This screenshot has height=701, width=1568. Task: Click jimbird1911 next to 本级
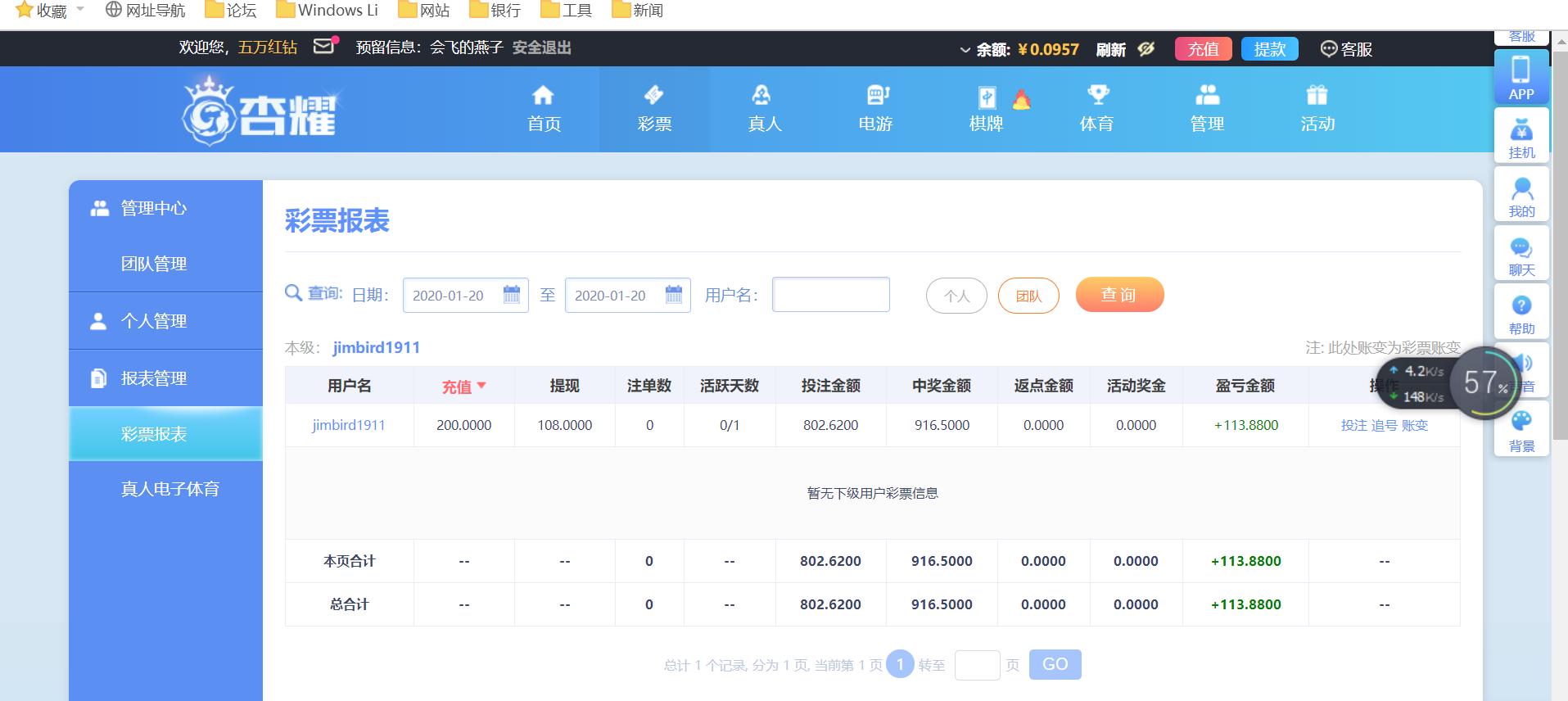click(x=376, y=347)
